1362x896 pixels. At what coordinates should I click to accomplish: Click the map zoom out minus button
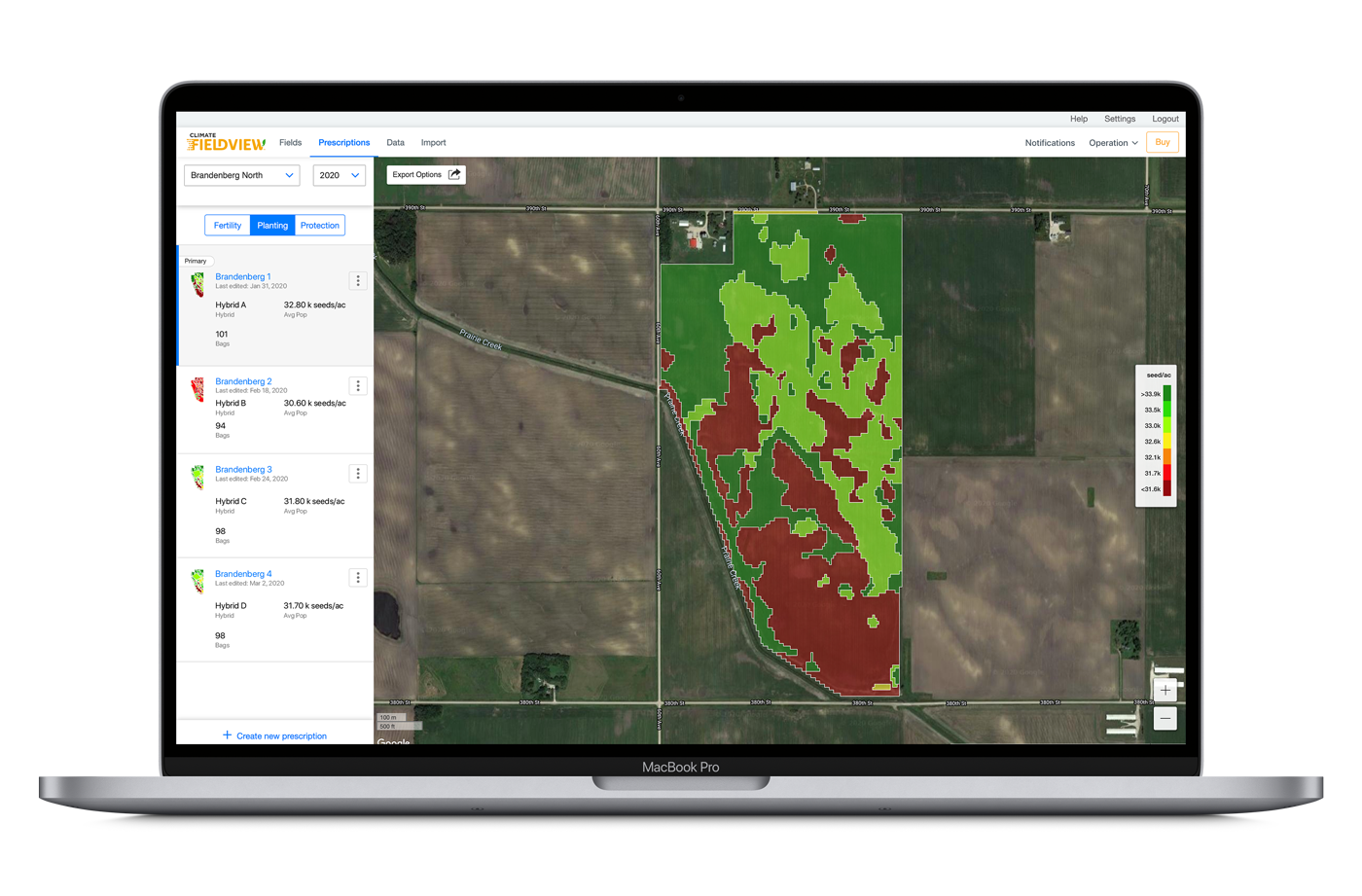[1165, 718]
